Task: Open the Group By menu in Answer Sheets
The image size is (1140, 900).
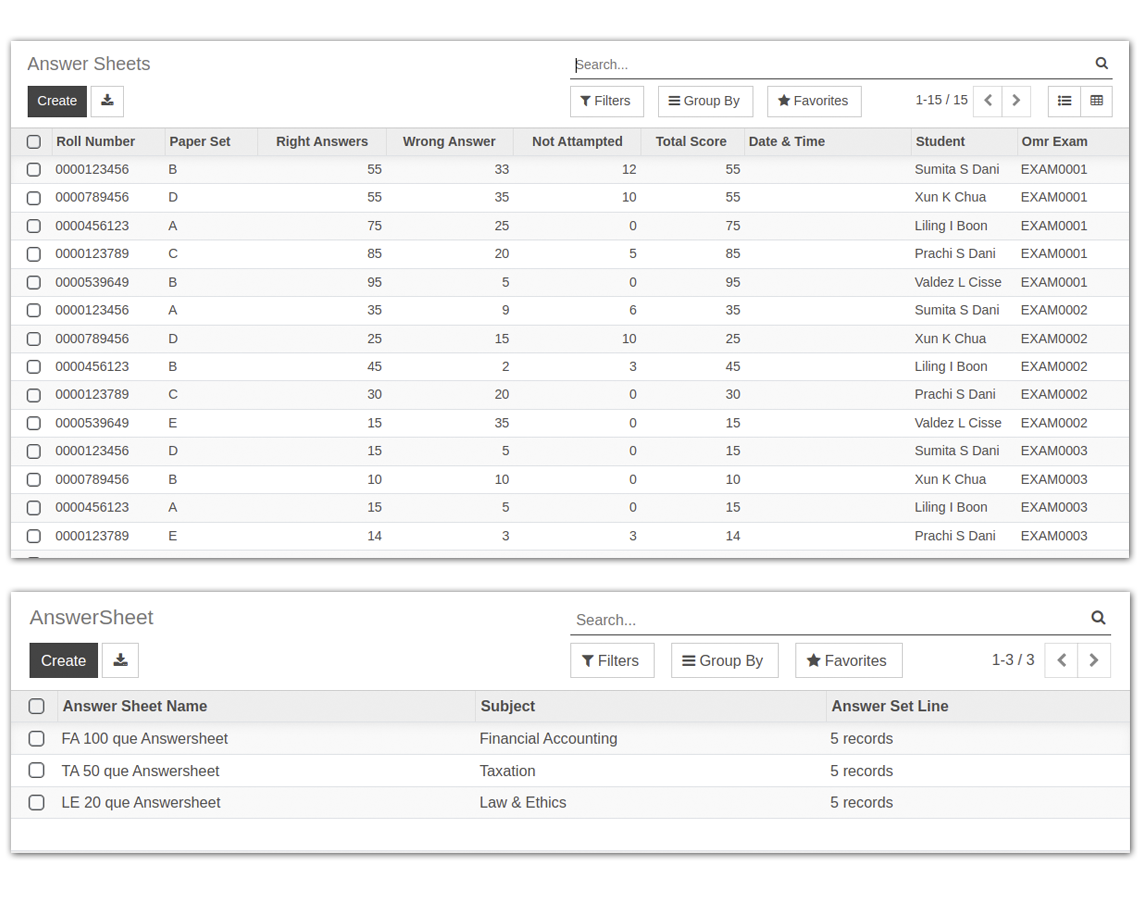Action: coord(705,101)
